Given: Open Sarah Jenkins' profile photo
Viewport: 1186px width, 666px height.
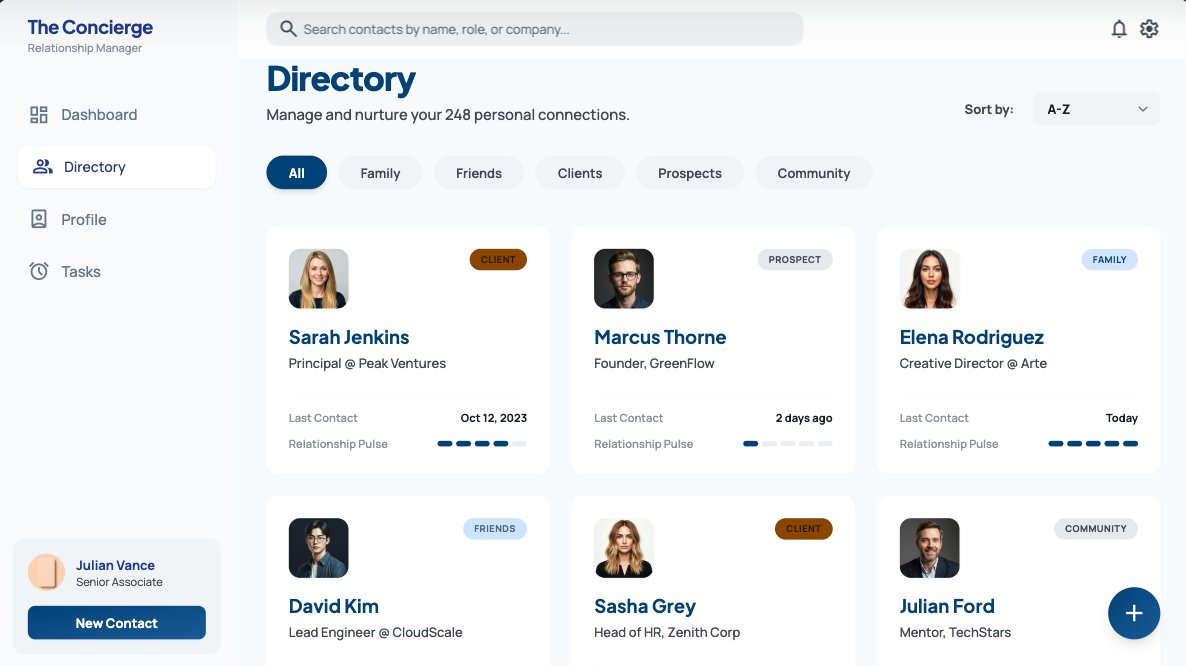Looking at the screenshot, I should [x=318, y=279].
